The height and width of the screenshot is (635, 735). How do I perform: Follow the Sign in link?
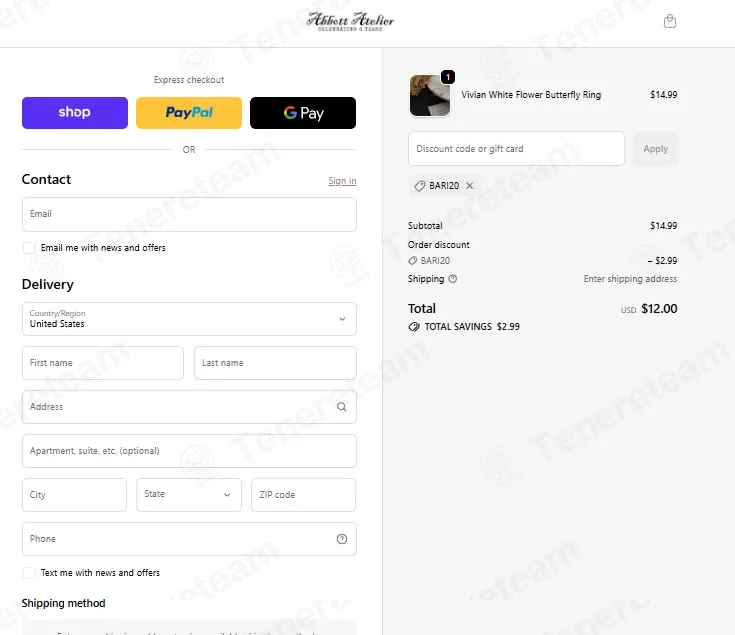(x=342, y=181)
